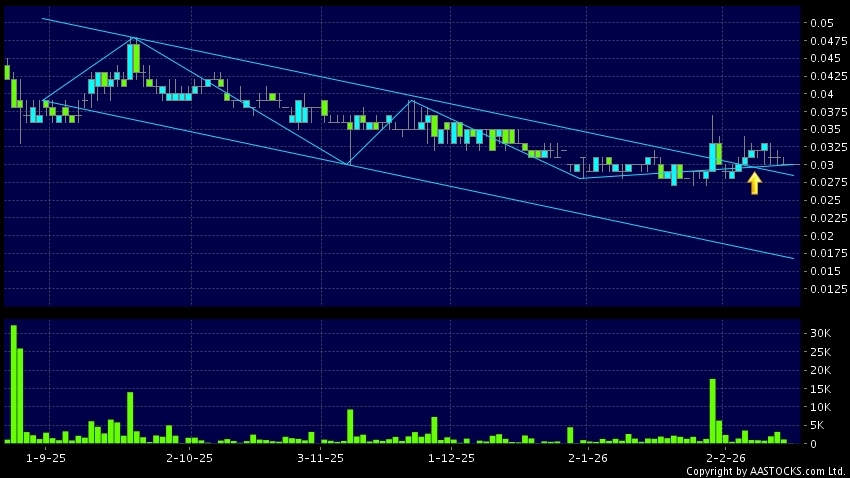This screenshot has width=850, height=478.
Task: Select the 1-12-25 date on the axis
Action: 452,458
